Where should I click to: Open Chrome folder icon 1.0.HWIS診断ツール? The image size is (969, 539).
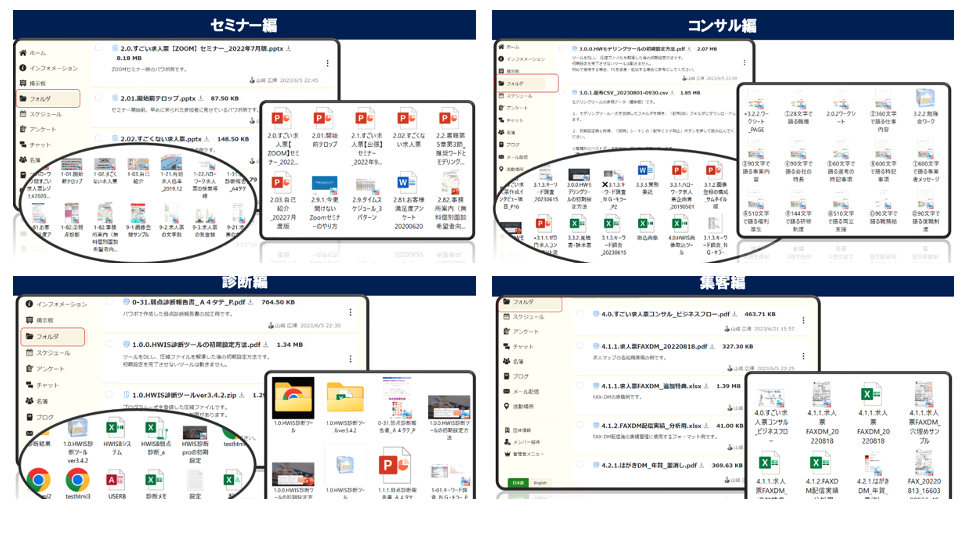tap(293, 398)
